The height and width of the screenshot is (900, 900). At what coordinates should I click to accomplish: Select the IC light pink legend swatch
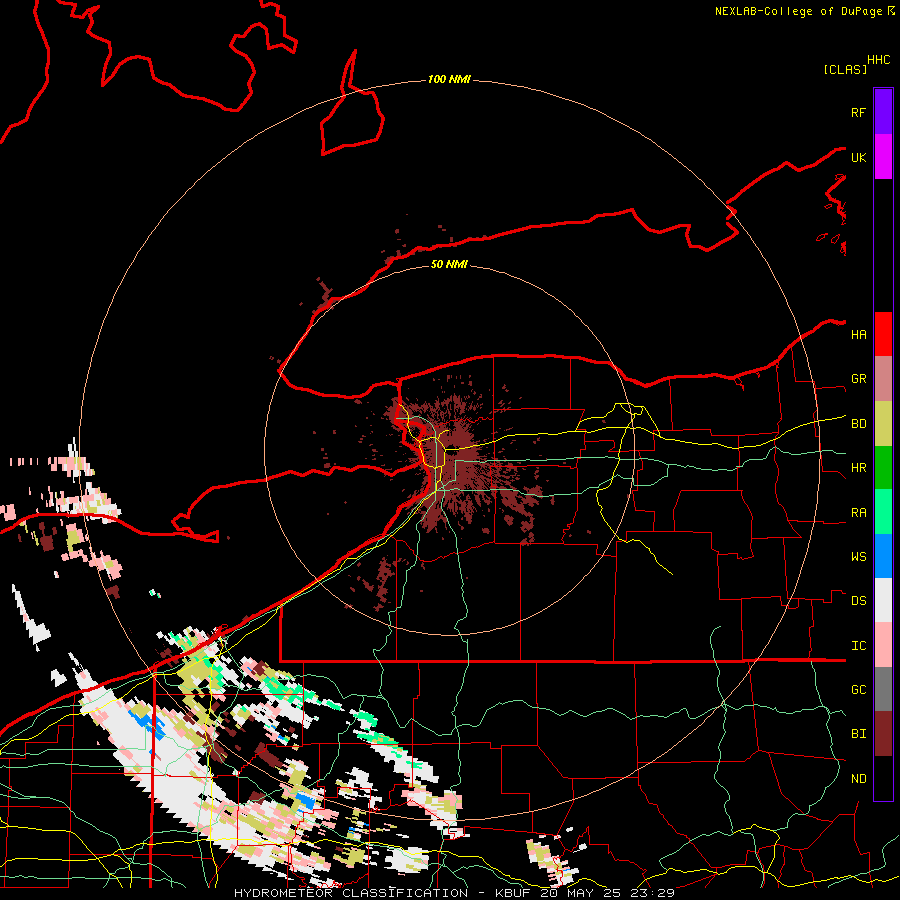click(883, 645)
